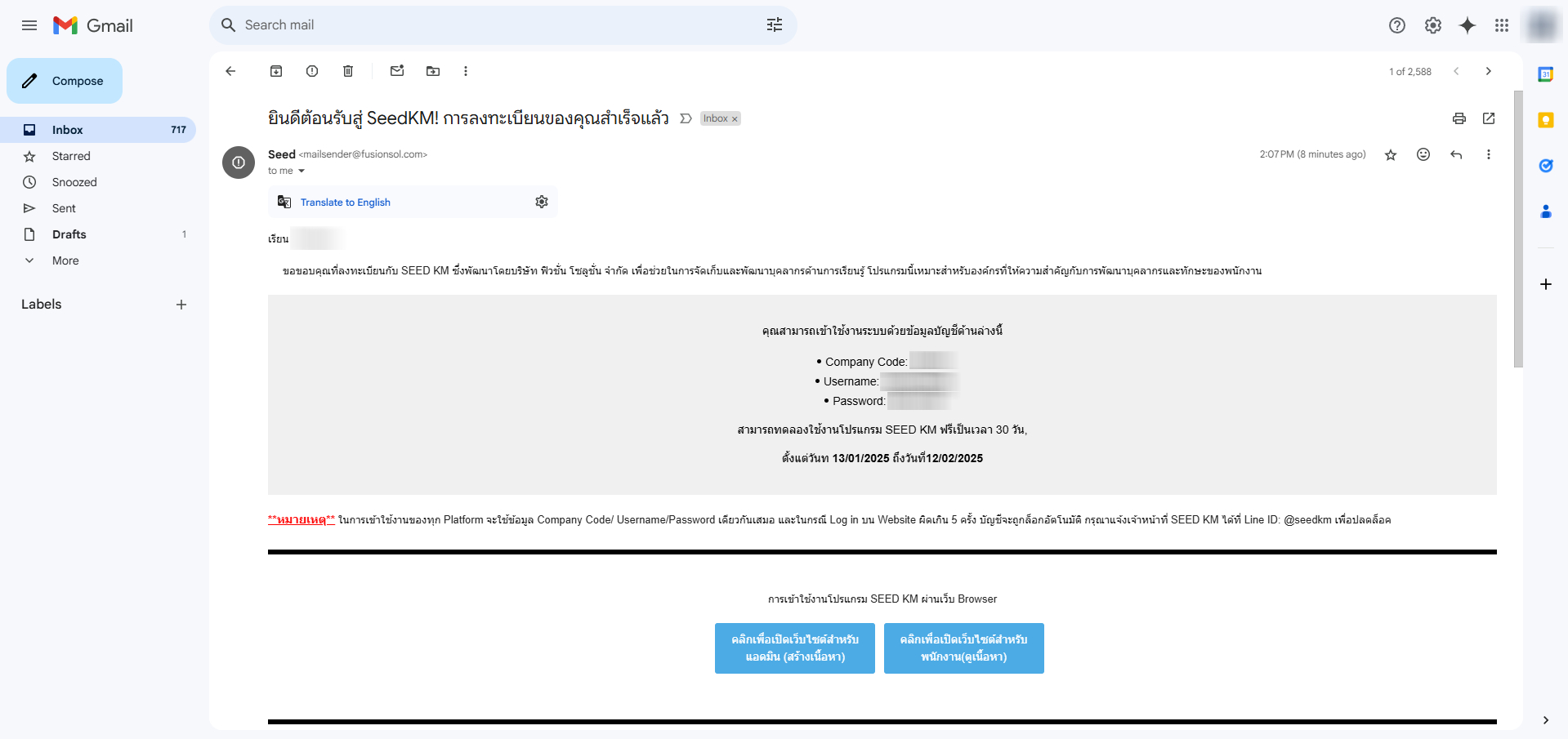Click Translate to English
Image resolution: width=1568 pixels, height=739 pixels.
coord(346,202)
